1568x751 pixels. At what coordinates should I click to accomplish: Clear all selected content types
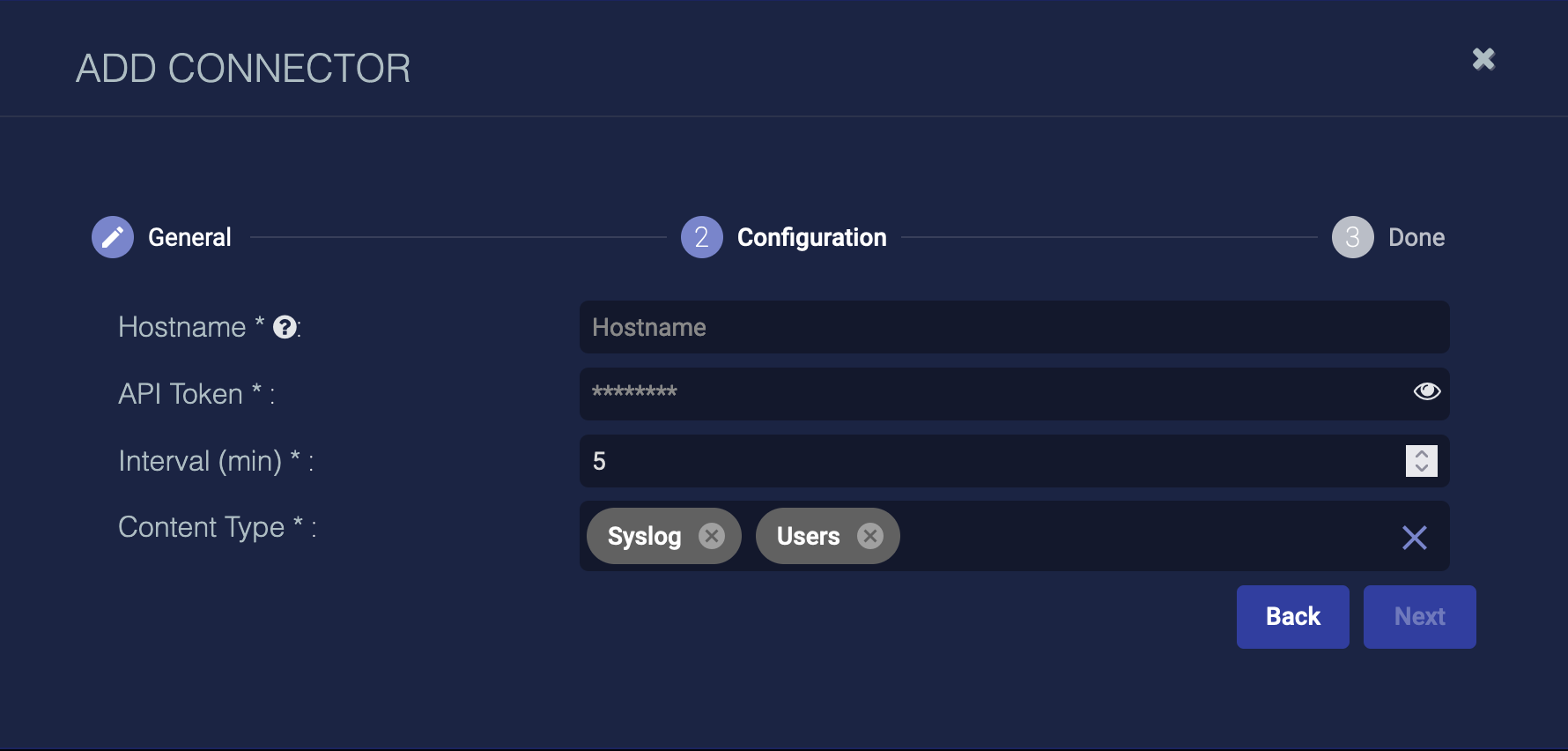pyautogui.click(x=1414, y=538)
